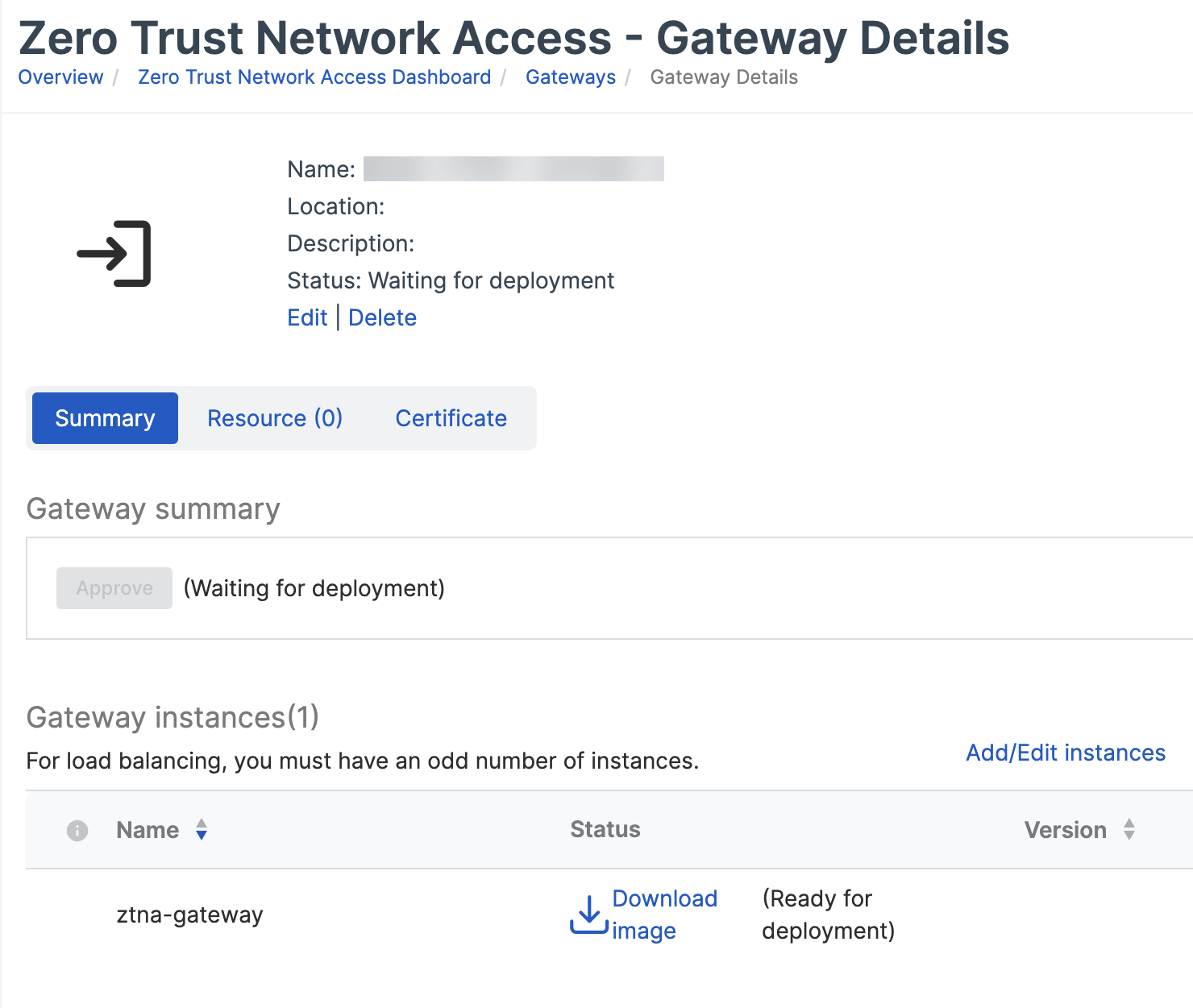Navigate to Gateways breadcrumb
1193x1008 pixels.
coord(571,77)
